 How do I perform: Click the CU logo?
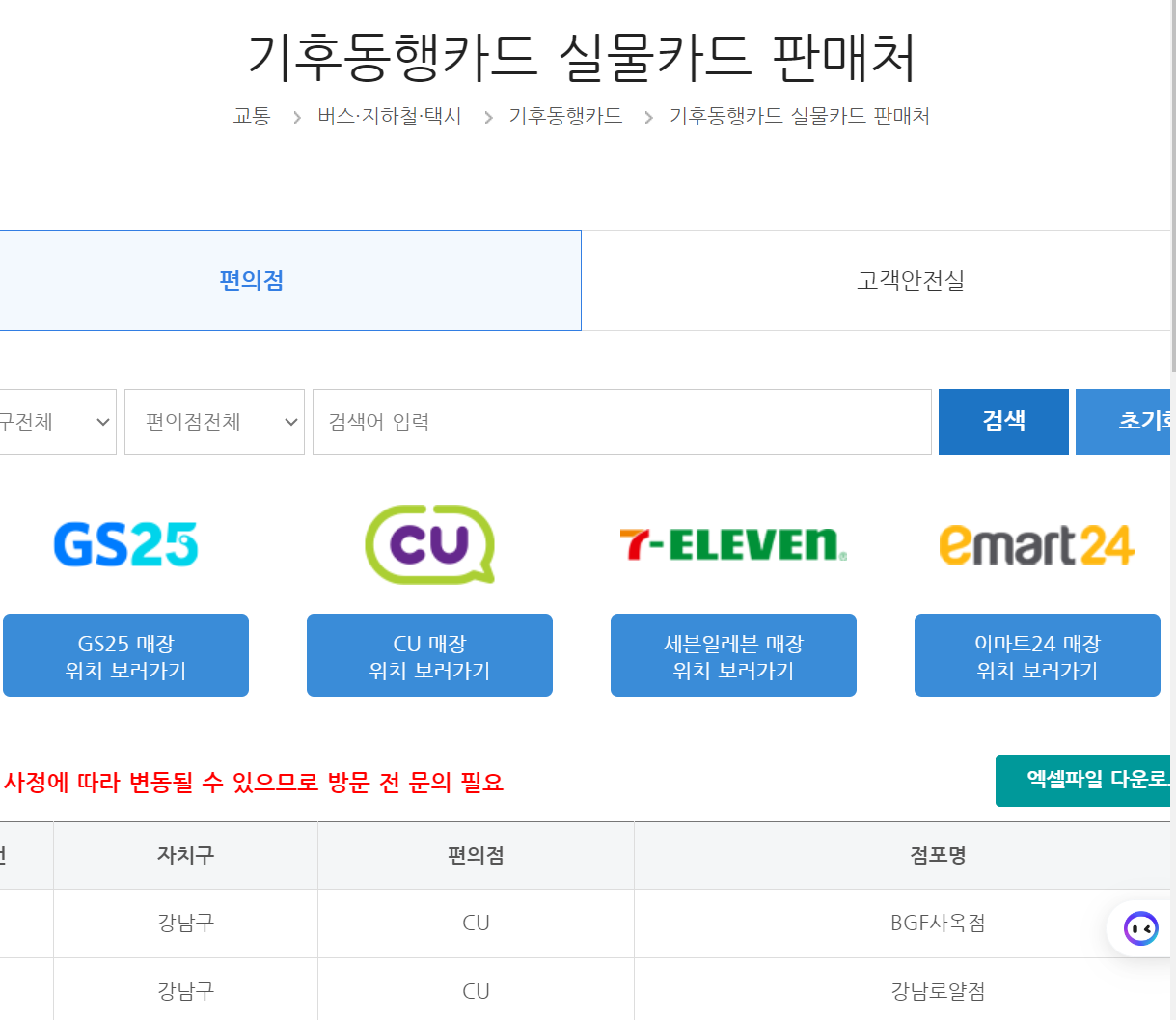[428, 543]
